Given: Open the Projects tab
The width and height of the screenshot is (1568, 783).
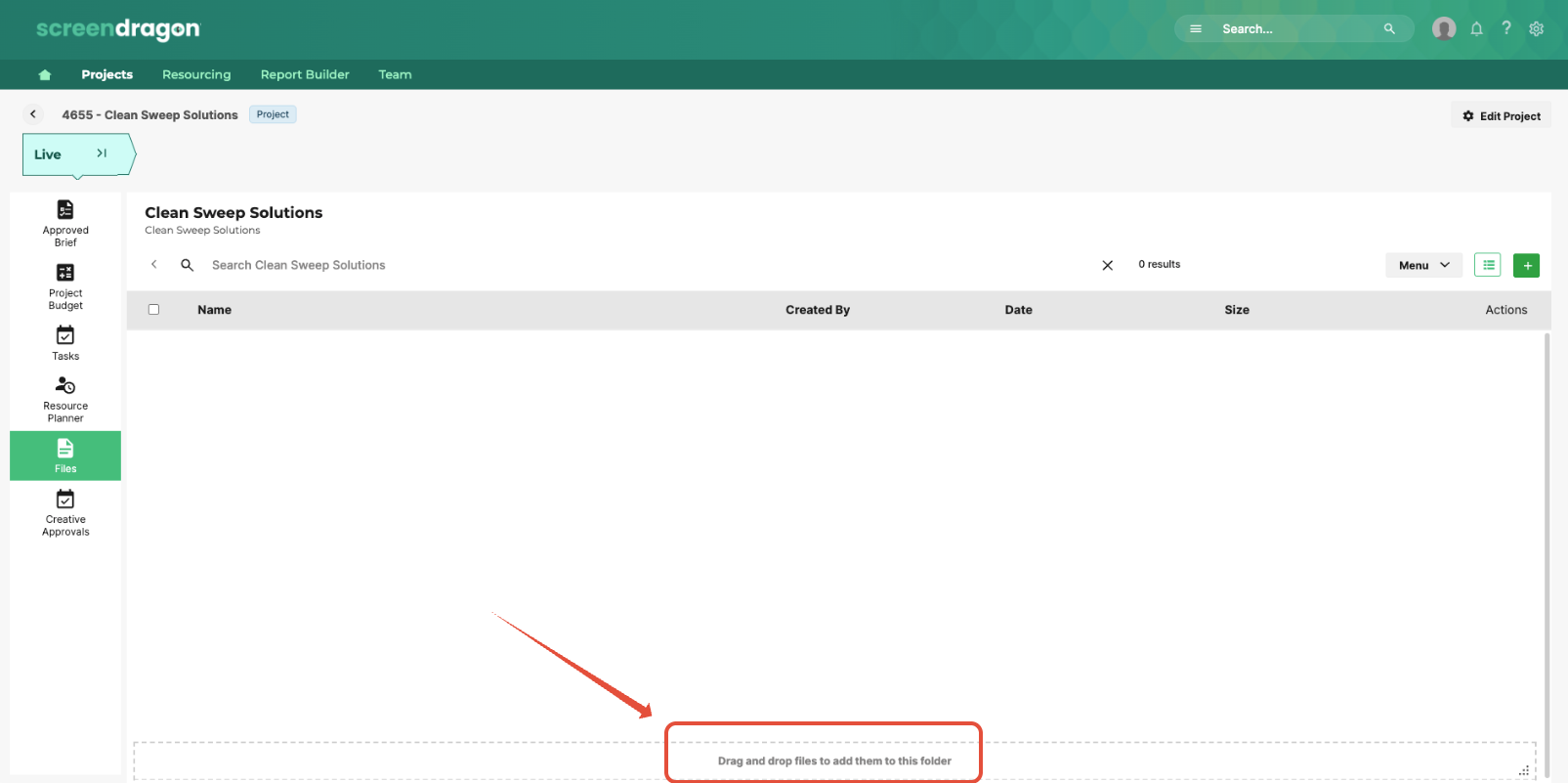Looking at the screenshot, I should point(106,74).
